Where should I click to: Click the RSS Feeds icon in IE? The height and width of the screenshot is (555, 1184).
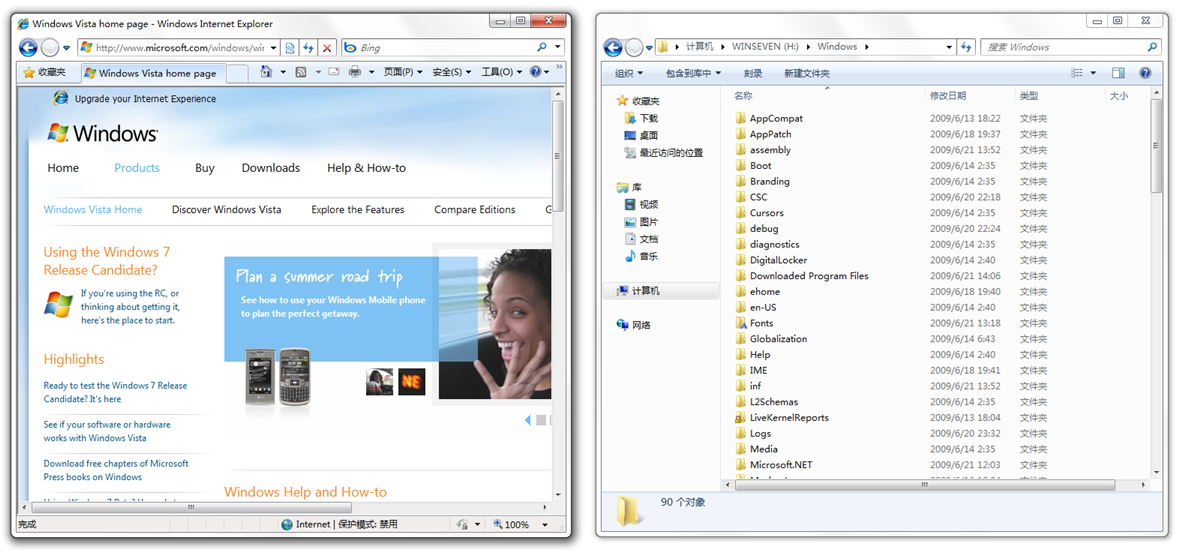pos(300,72)
